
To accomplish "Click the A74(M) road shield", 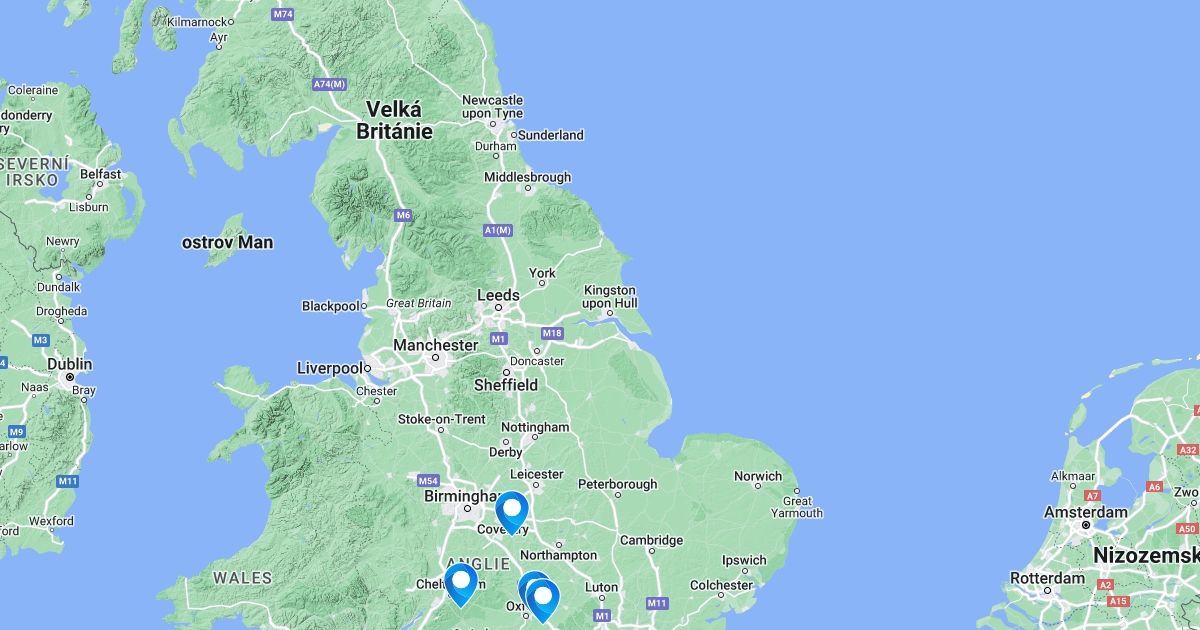I will pyautogui.click(x=329, y=84).
